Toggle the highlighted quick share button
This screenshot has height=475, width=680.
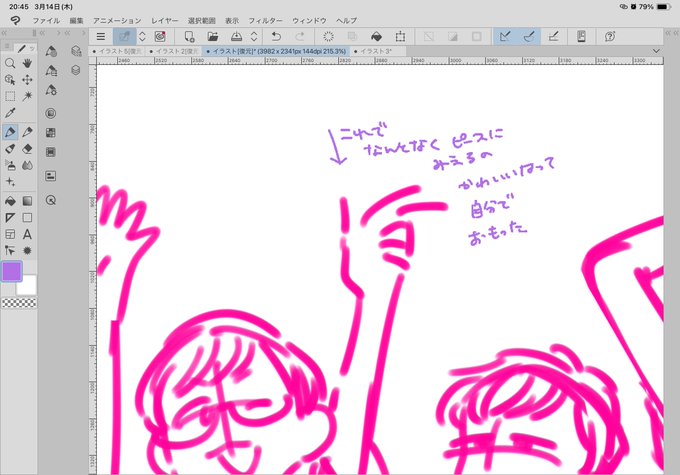(124, 37)
